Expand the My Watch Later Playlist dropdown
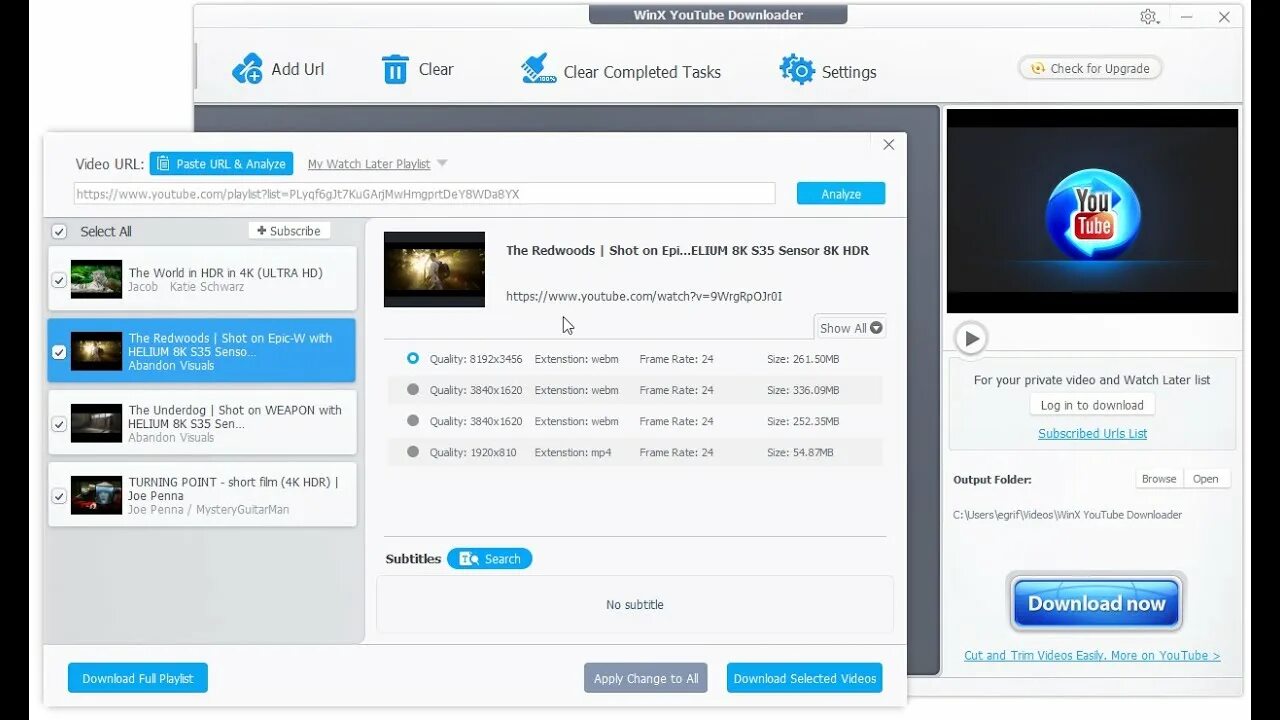 tap(442, 163)
